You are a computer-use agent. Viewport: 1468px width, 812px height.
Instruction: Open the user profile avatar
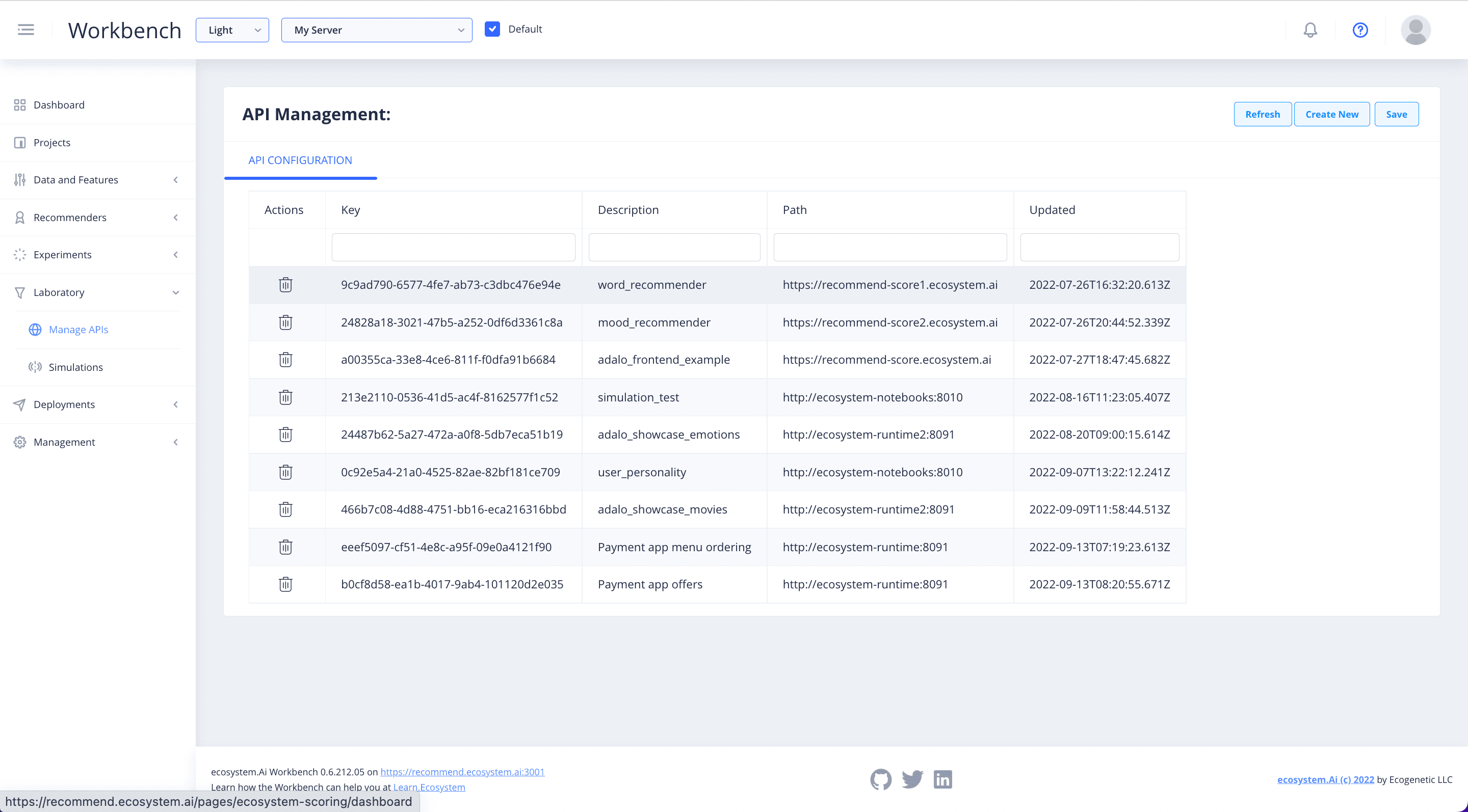1416,30
